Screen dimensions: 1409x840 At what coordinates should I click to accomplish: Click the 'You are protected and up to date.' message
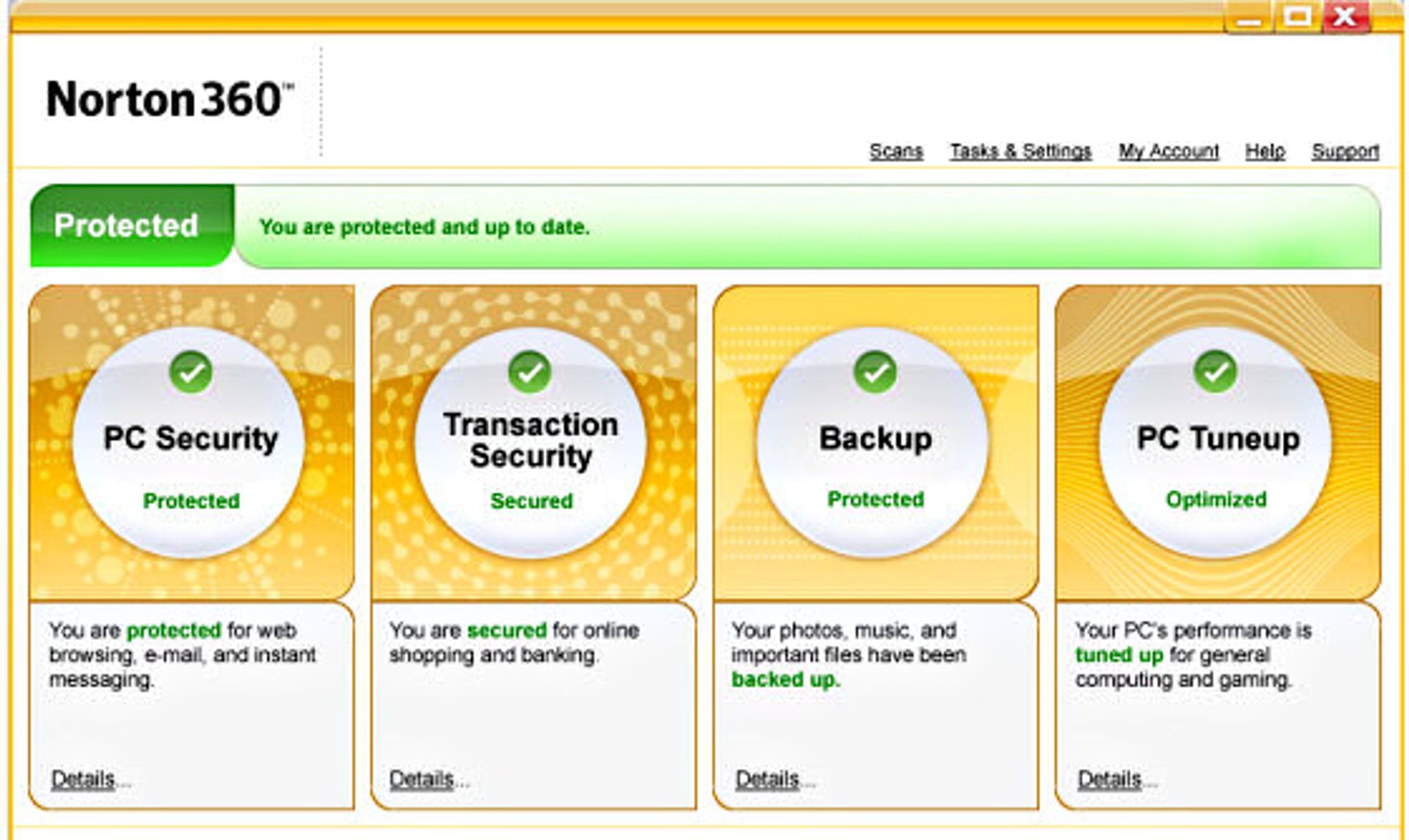tap(424, 227)
